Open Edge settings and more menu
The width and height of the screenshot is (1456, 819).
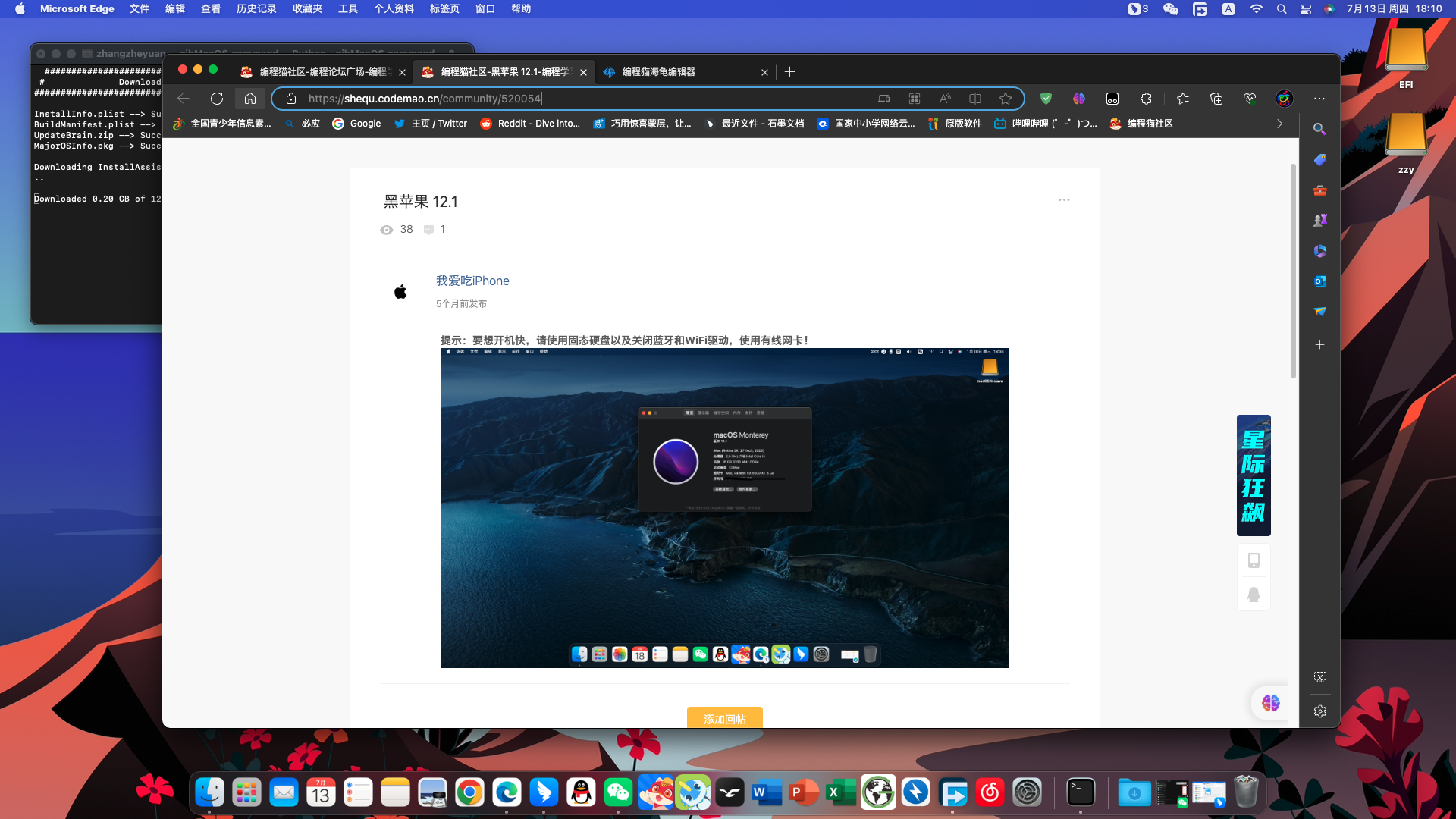[x=1319, y=99]
